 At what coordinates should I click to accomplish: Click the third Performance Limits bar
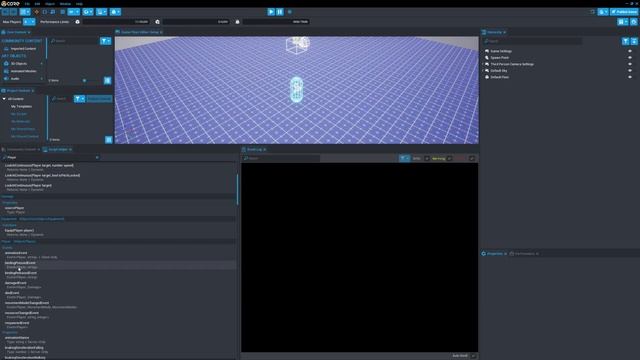tap(276, 22)
